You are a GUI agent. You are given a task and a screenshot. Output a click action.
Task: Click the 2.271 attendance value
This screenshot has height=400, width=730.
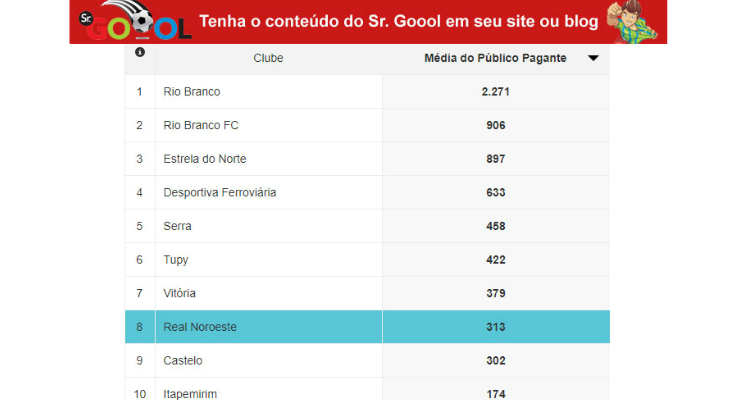pos(496,92)
